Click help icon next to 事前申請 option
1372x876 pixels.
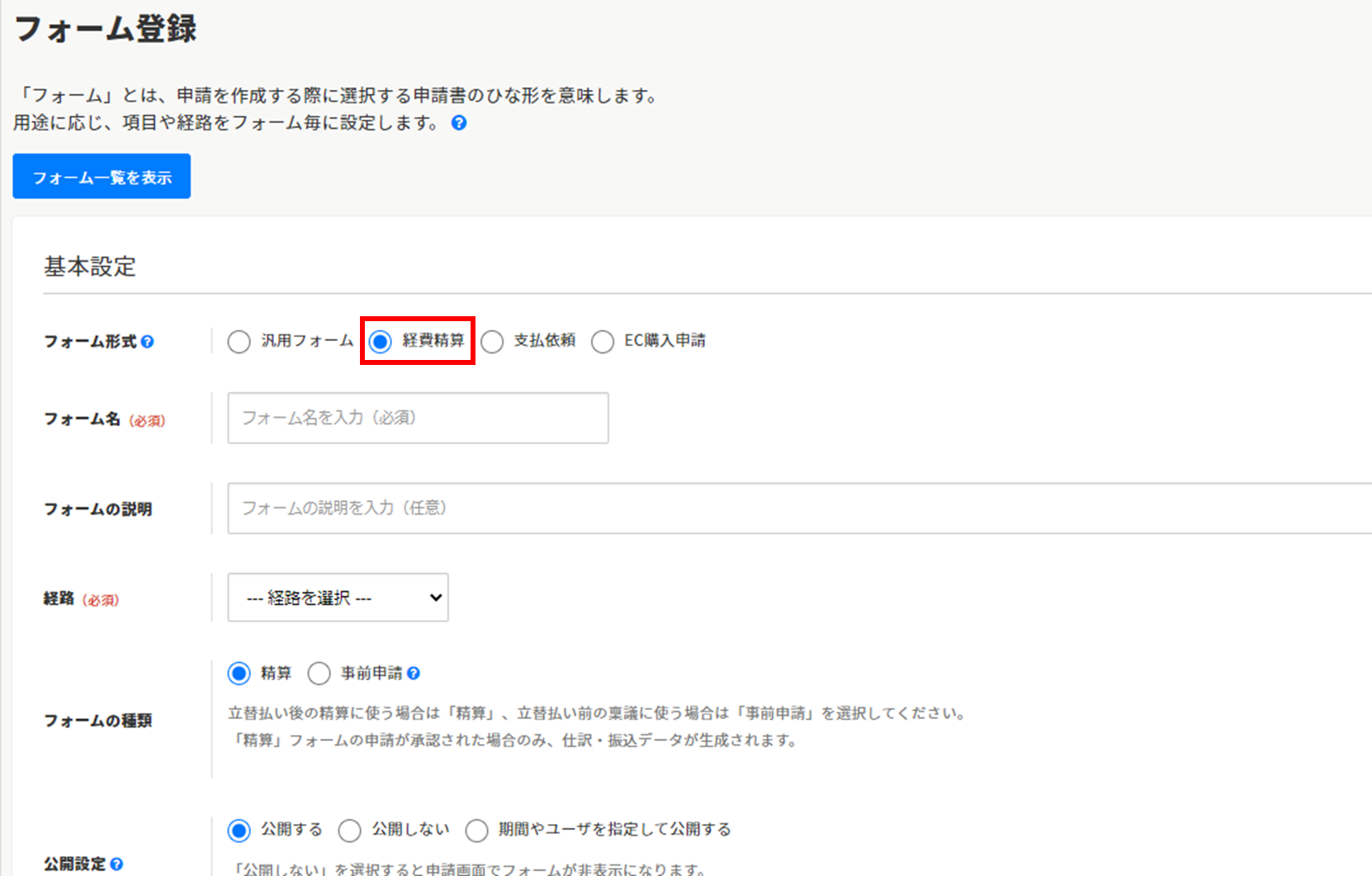click(414, 674)
